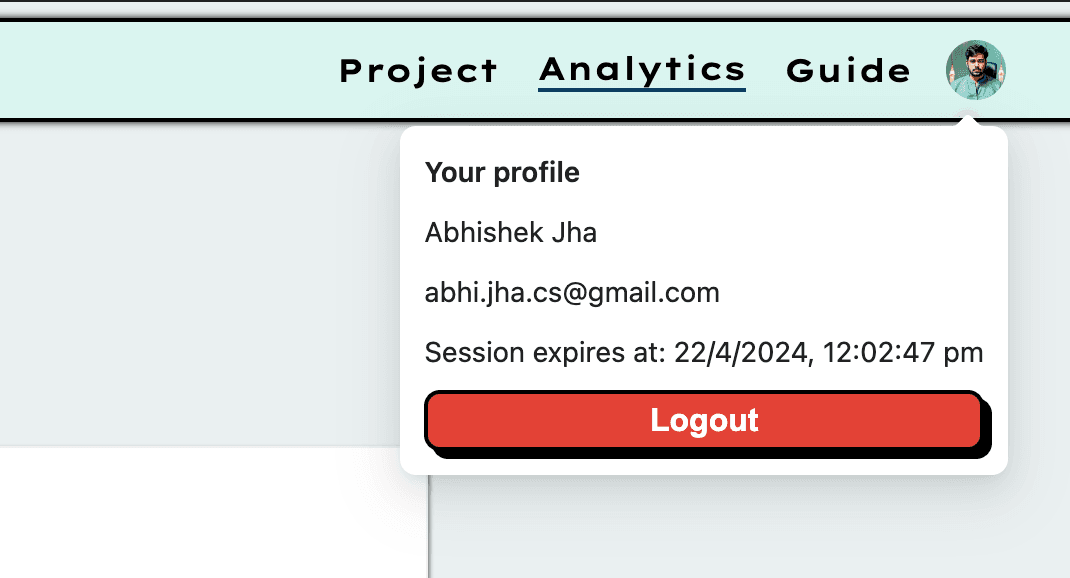Click the popover caret below avatar
Screen dimensions: 1070x578
[968, 120]
